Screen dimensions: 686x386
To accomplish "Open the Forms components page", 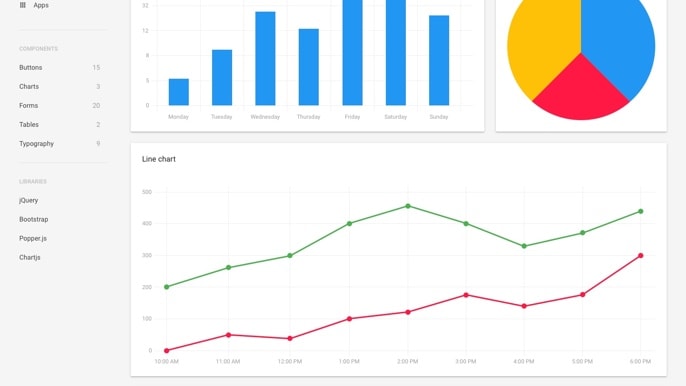I will click(x=28, y=105).
